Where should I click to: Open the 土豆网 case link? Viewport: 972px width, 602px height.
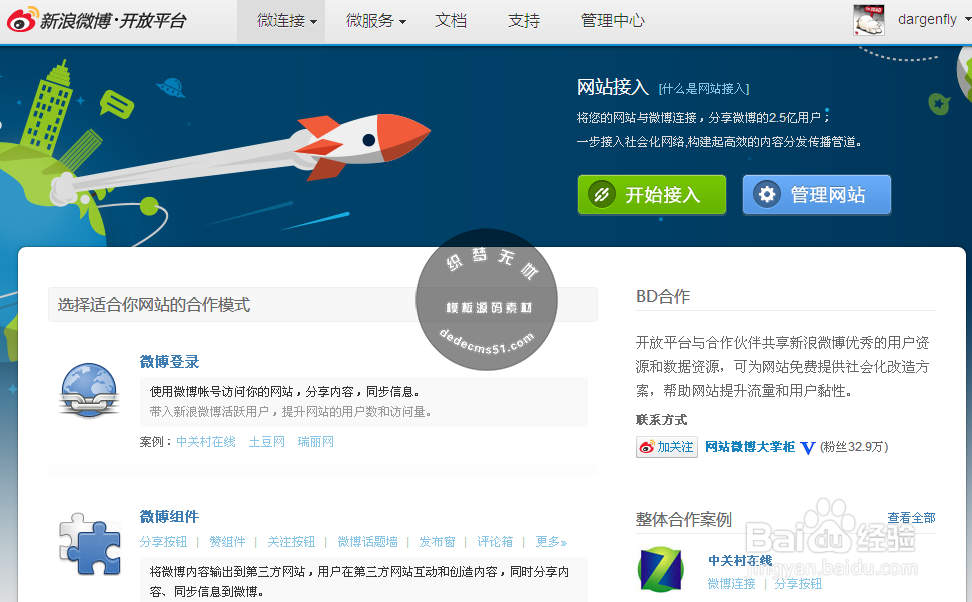click(x=266, y=441)
